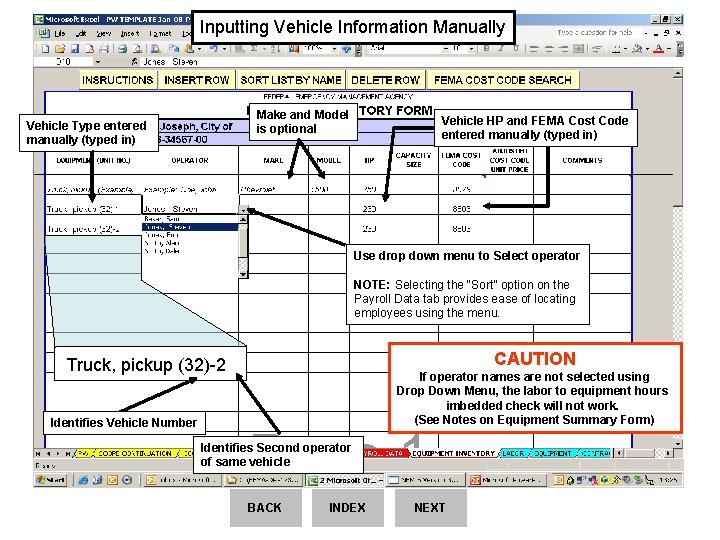Open the View menu
This screenshot has width=720, height=540.
pyautogui.click(x=104, y=33)
